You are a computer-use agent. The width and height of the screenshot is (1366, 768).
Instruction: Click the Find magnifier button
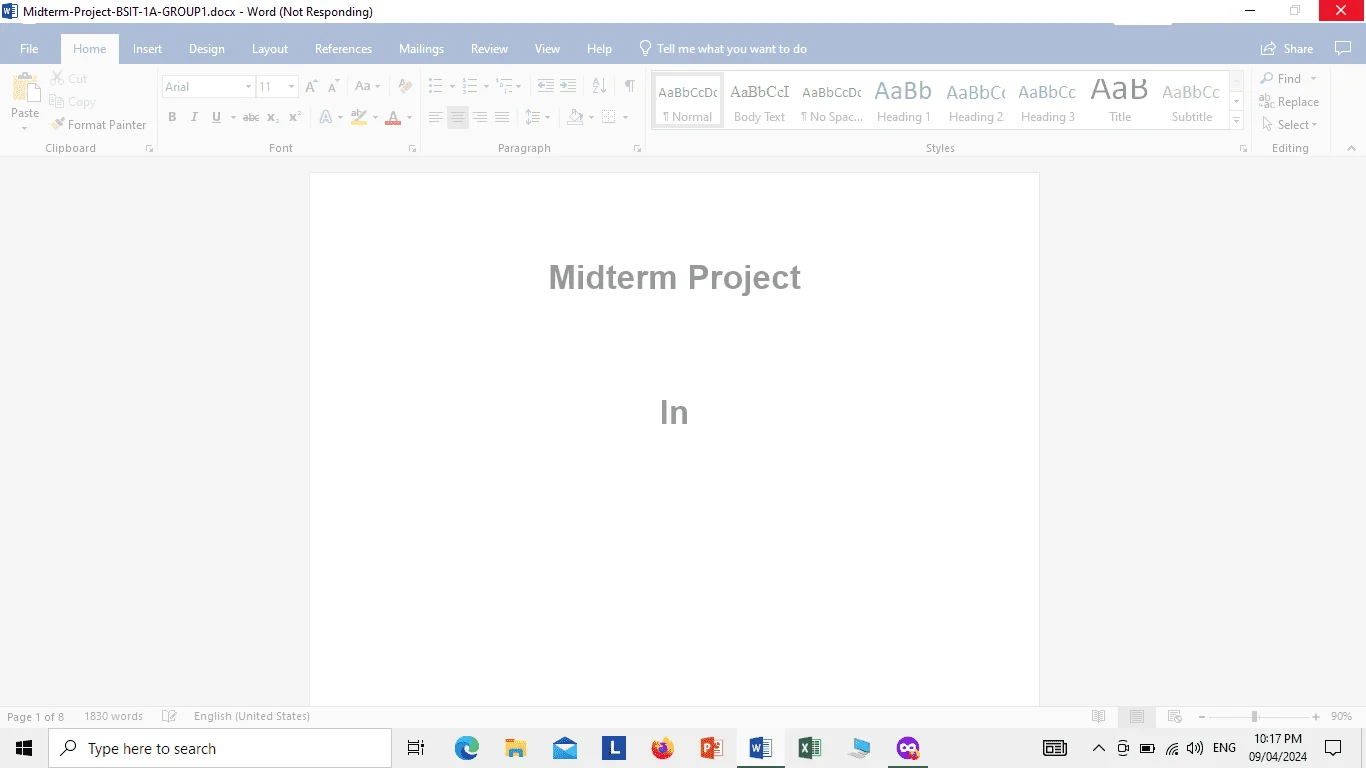pyautogui.click(x=1282, y=79)
